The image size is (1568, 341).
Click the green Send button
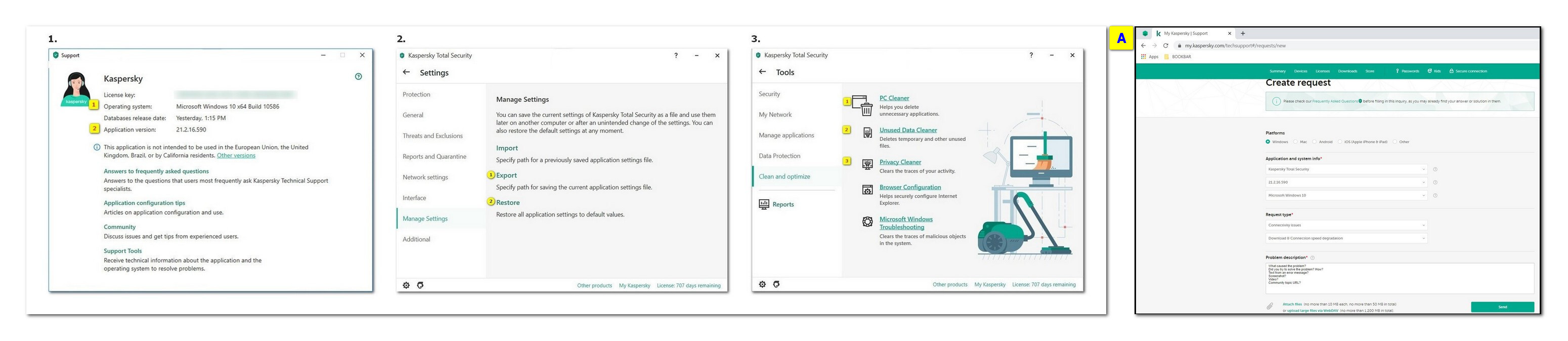pos(1502,307)
